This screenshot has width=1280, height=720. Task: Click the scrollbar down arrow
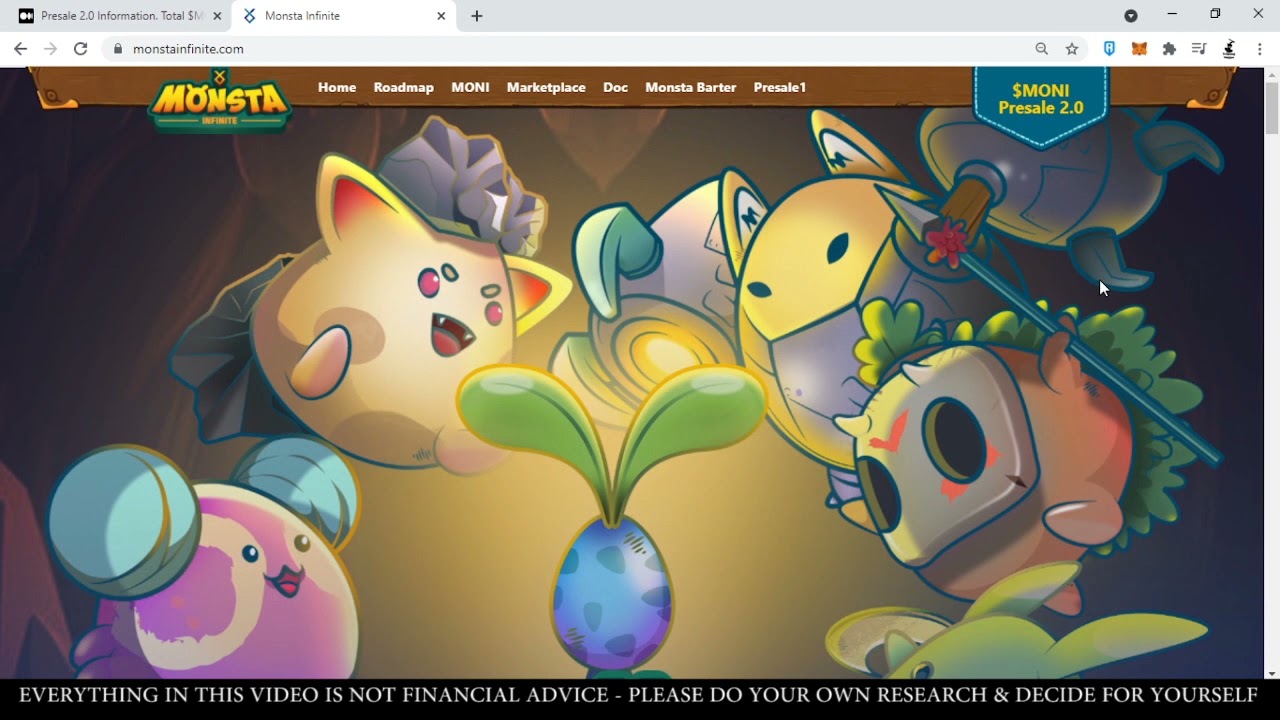[1272, 673]
